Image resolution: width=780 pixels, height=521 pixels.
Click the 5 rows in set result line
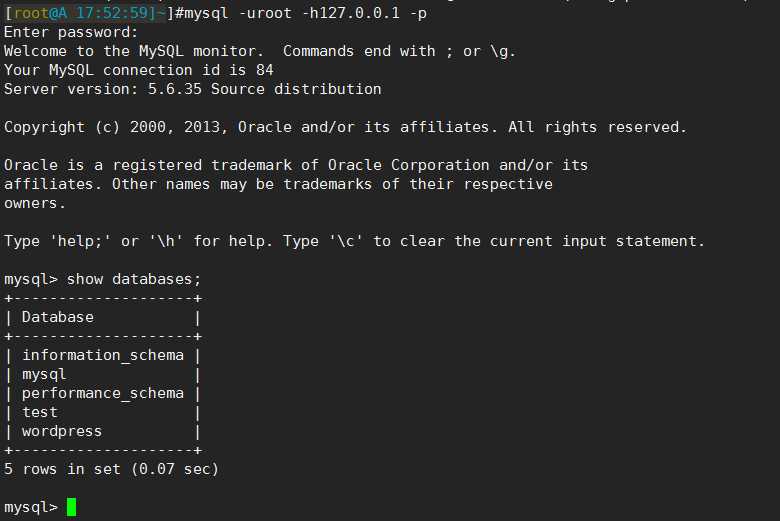click(111, 469)
